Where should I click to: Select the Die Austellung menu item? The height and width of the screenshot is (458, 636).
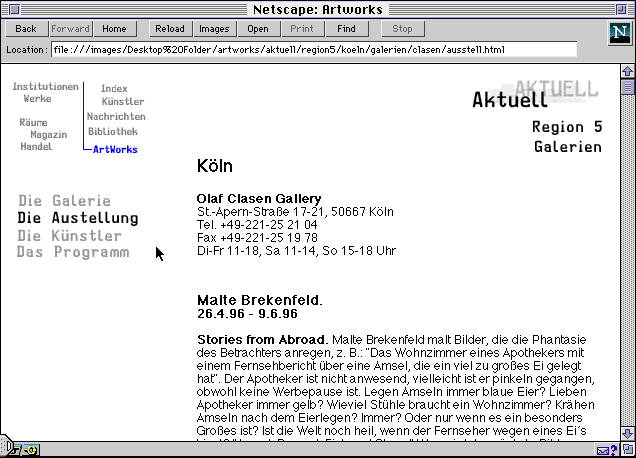[x=78, y=218]
